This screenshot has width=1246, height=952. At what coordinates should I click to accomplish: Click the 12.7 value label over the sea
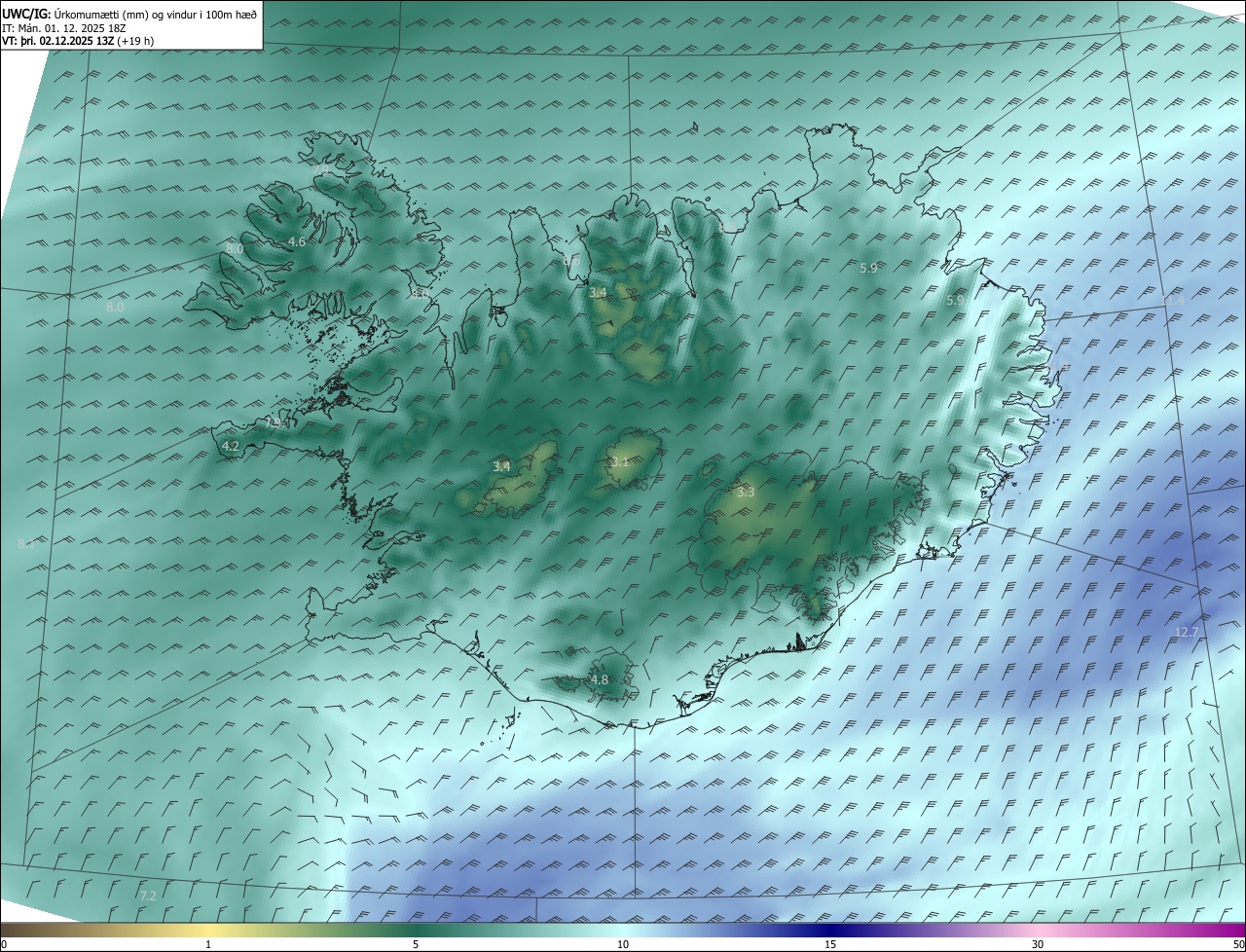(x=1187, y=633)
